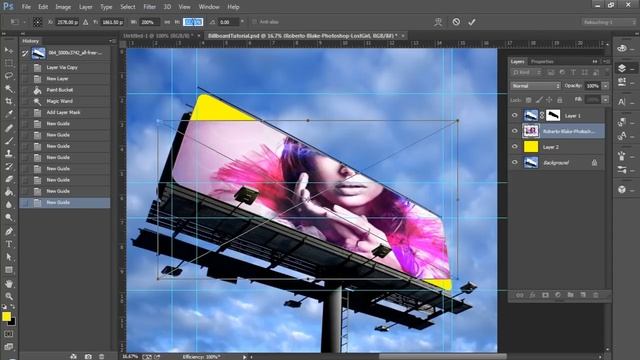
Task: Select the Path Selection arrow tool
Action: 9,257
